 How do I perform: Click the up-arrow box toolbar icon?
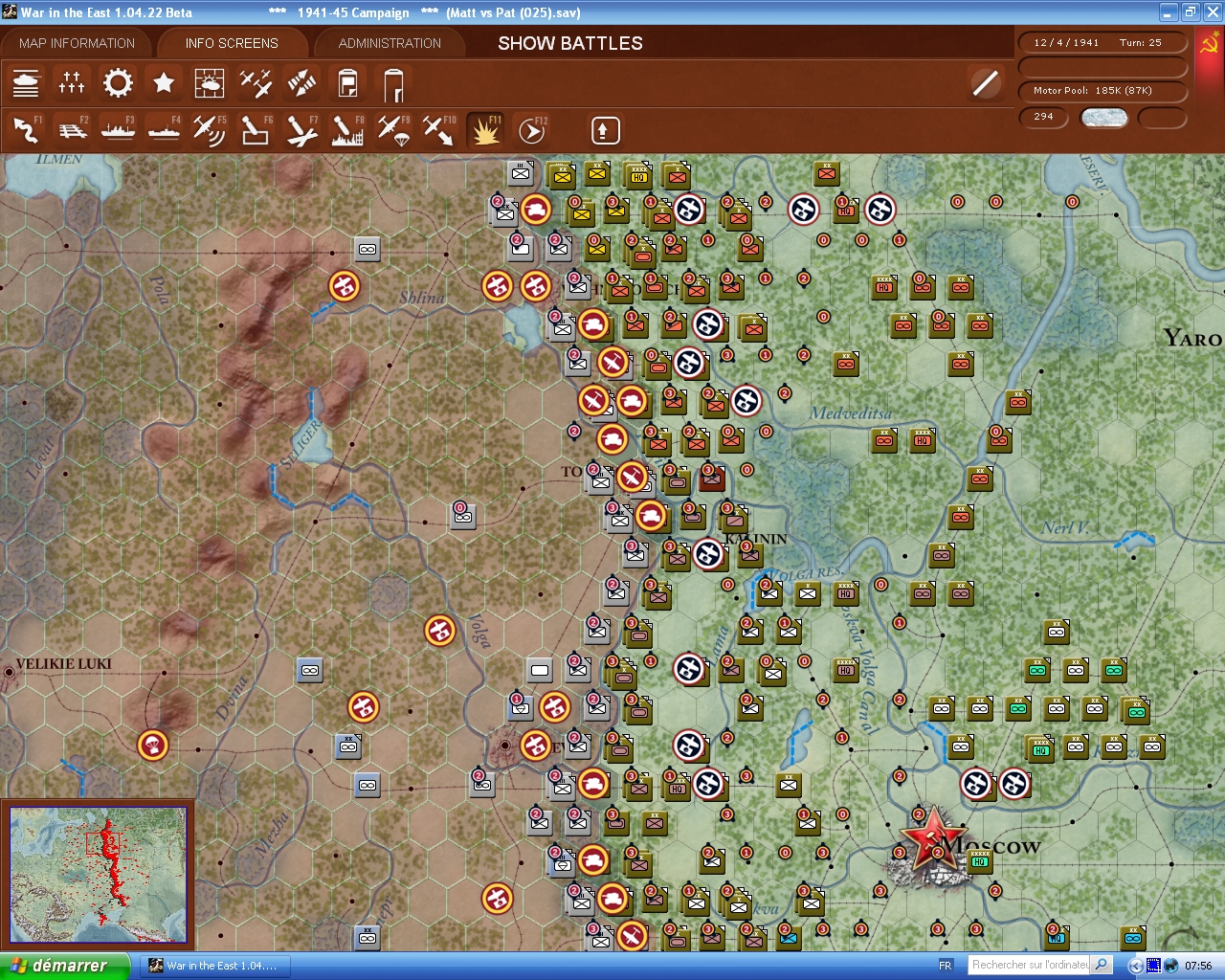click(x=605, y=130)
